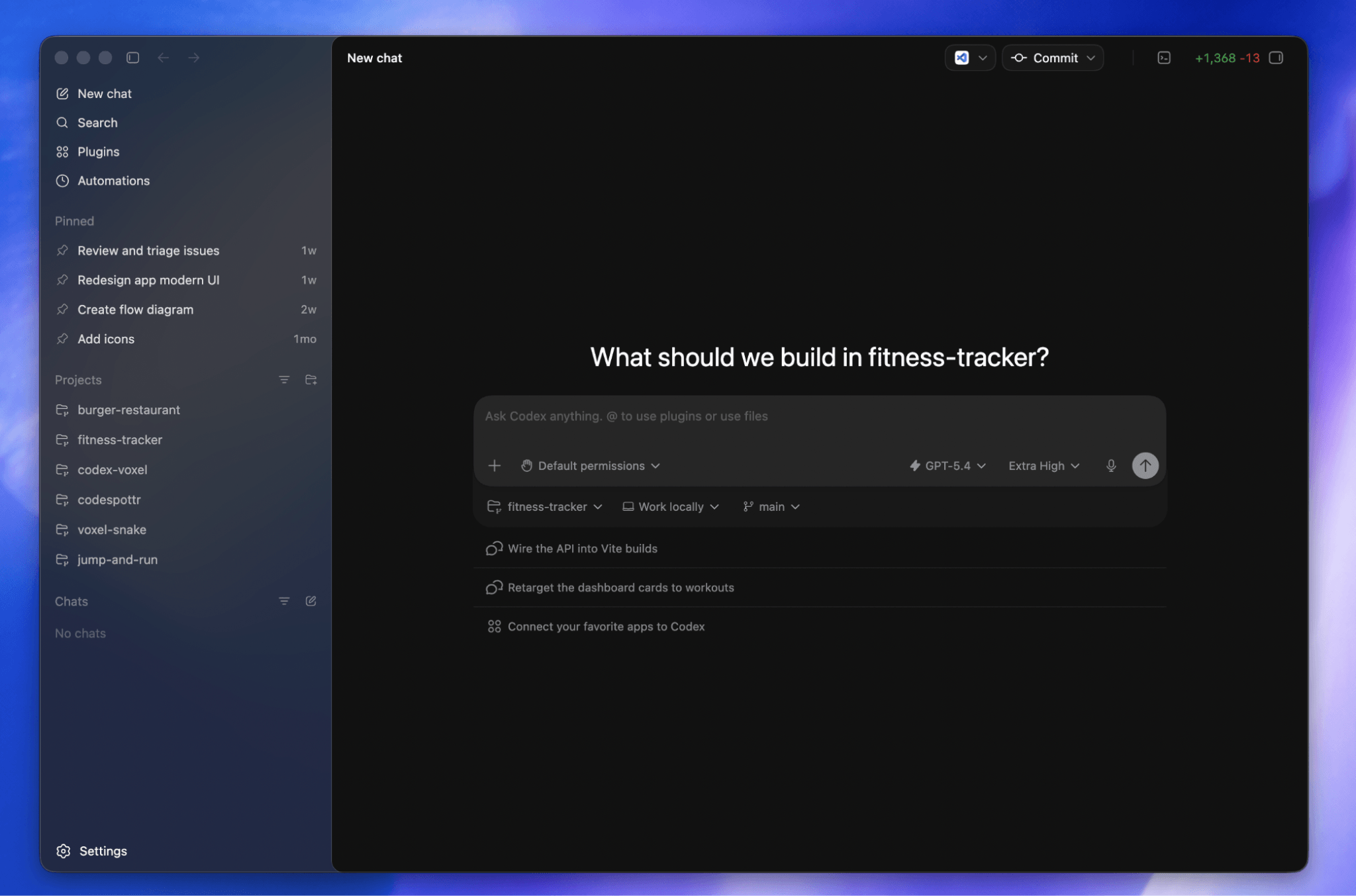Filter the Chats list
The width and height of the screenshot is (1356, 896).
tap(284, 601)
